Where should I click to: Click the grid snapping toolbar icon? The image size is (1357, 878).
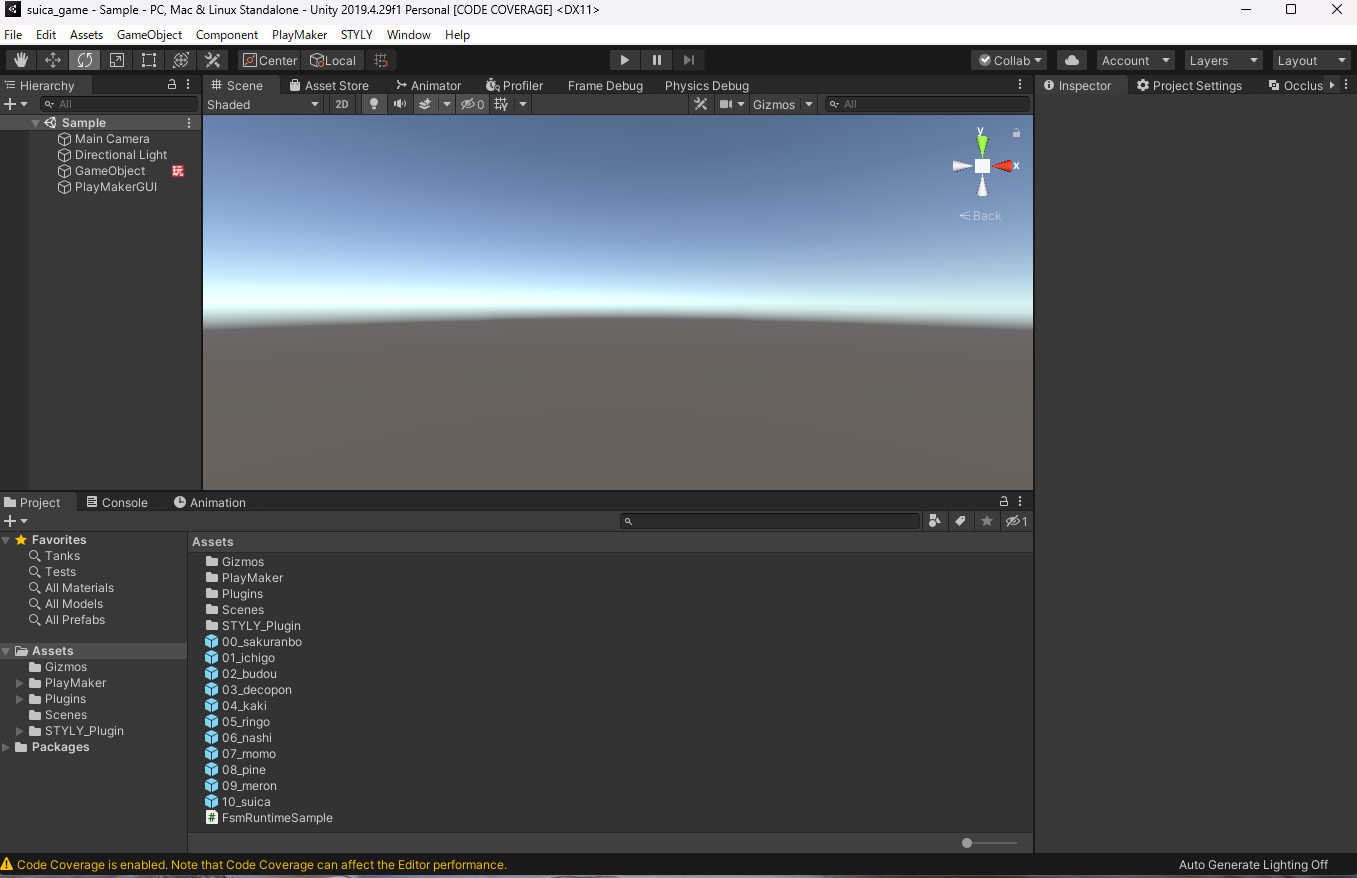381,60
